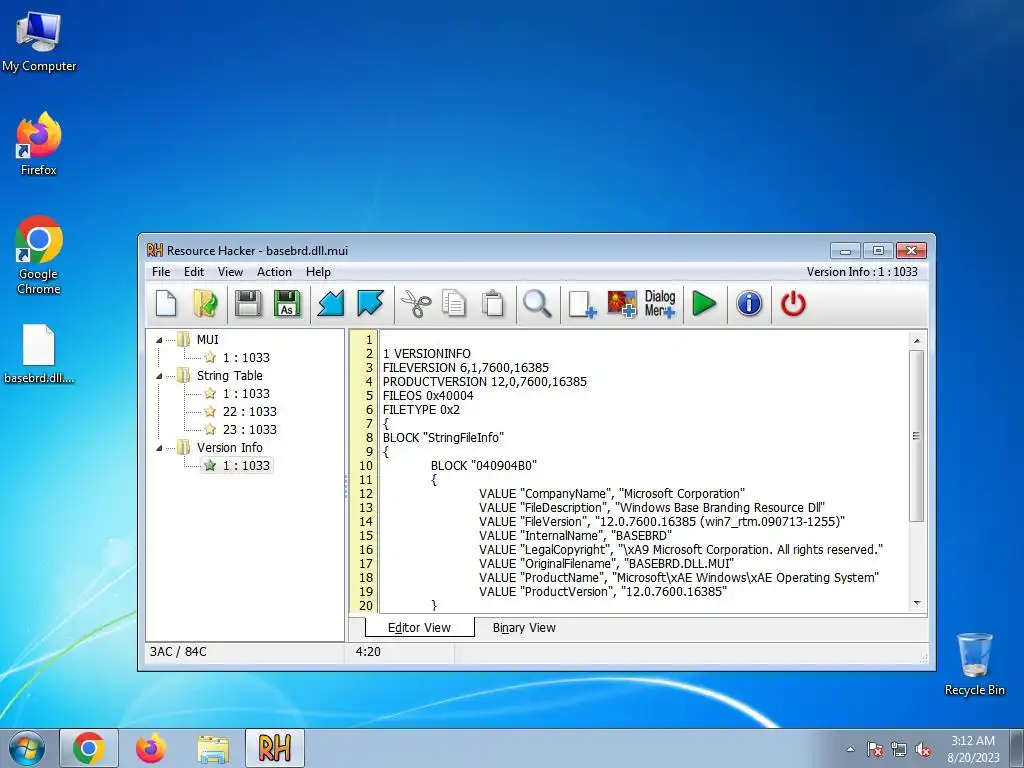Viewport: 1024px width, 768px height.
Task: Click the PRODUCTVERSION line in editor
Action: 485,381
